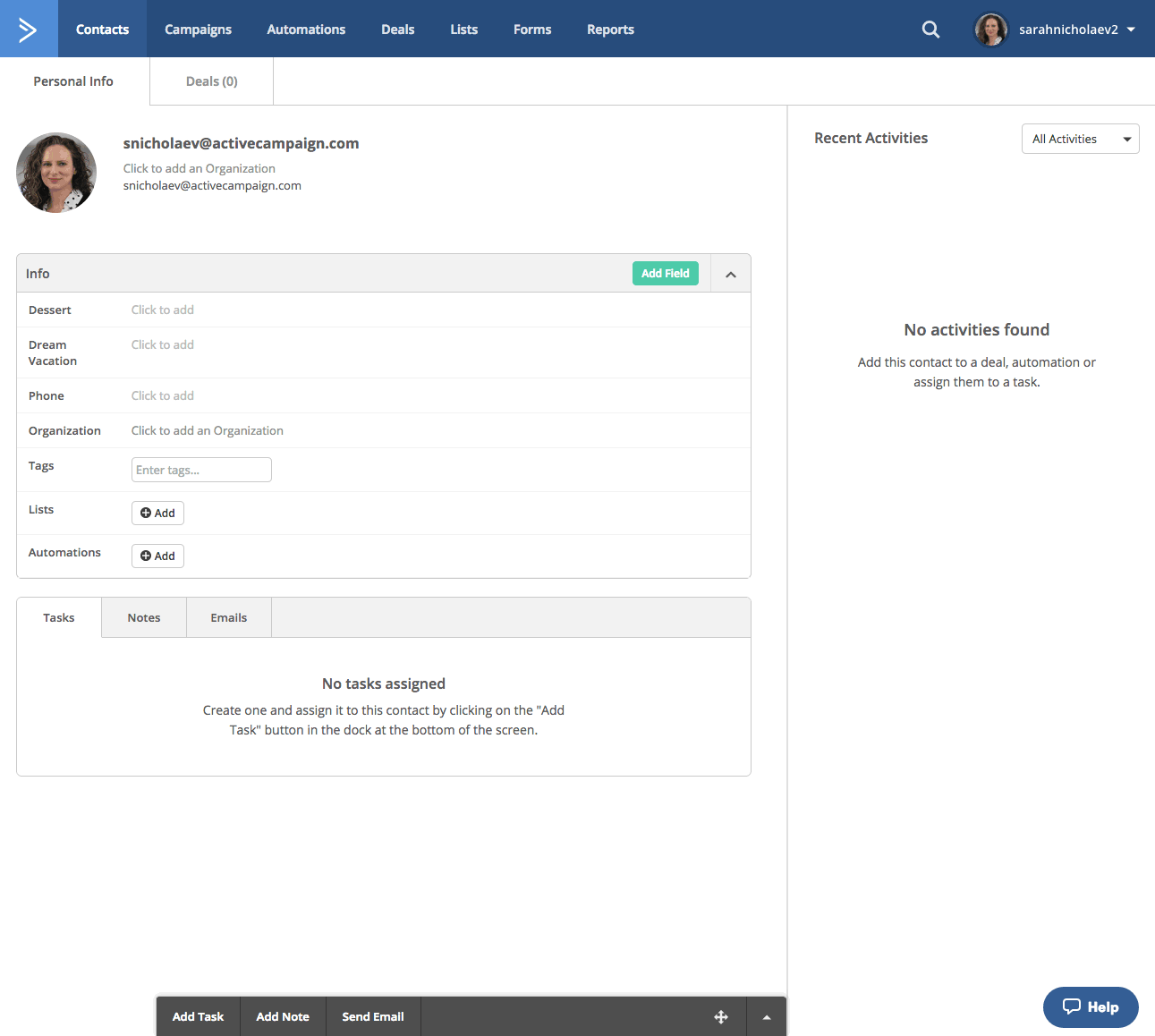Image resolution: width=1155 pixels, height=1036 pixels.
Task: Open Campaigns from the top navigation
Action: 198,29
